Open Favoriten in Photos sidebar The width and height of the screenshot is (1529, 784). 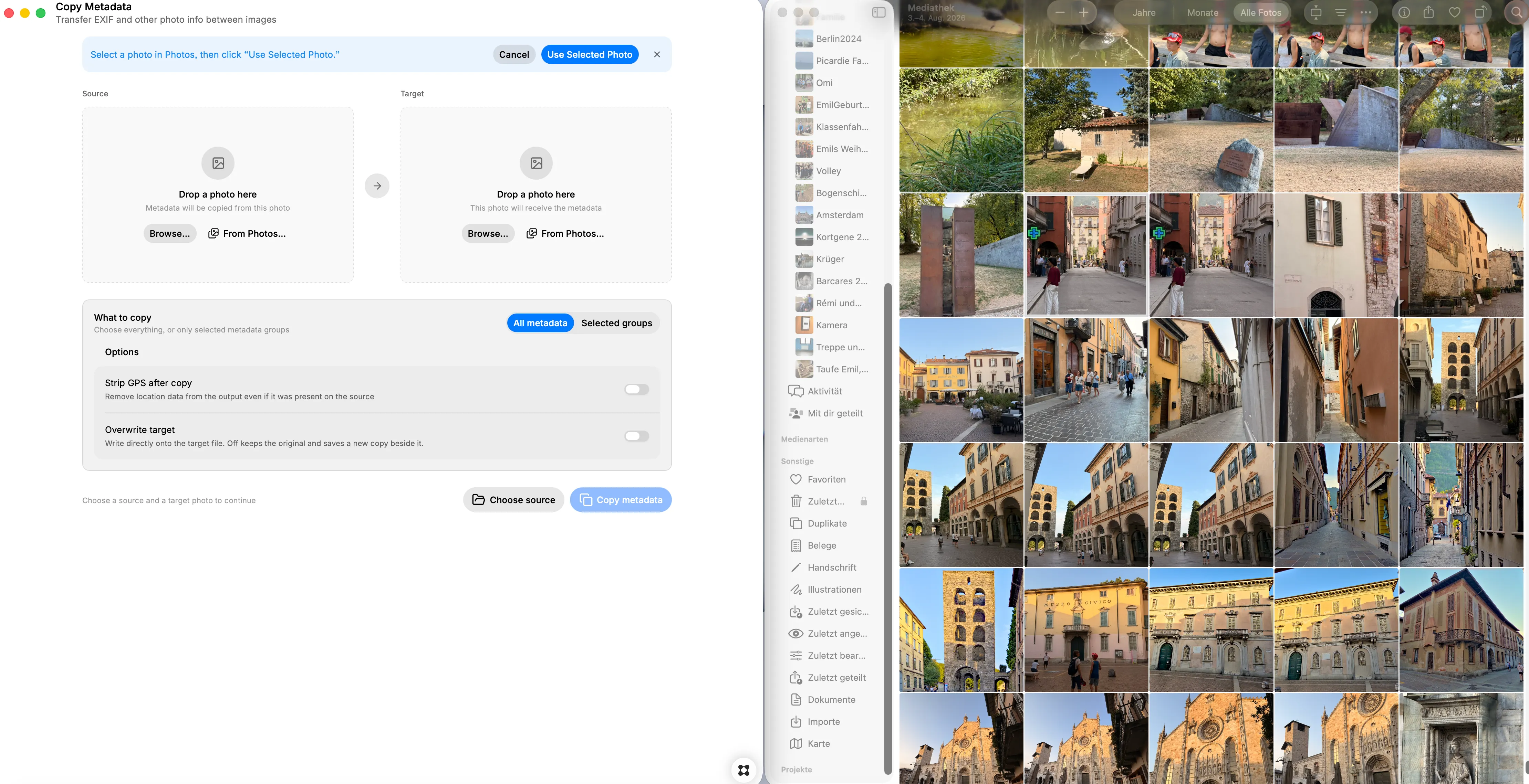[827, 479]
